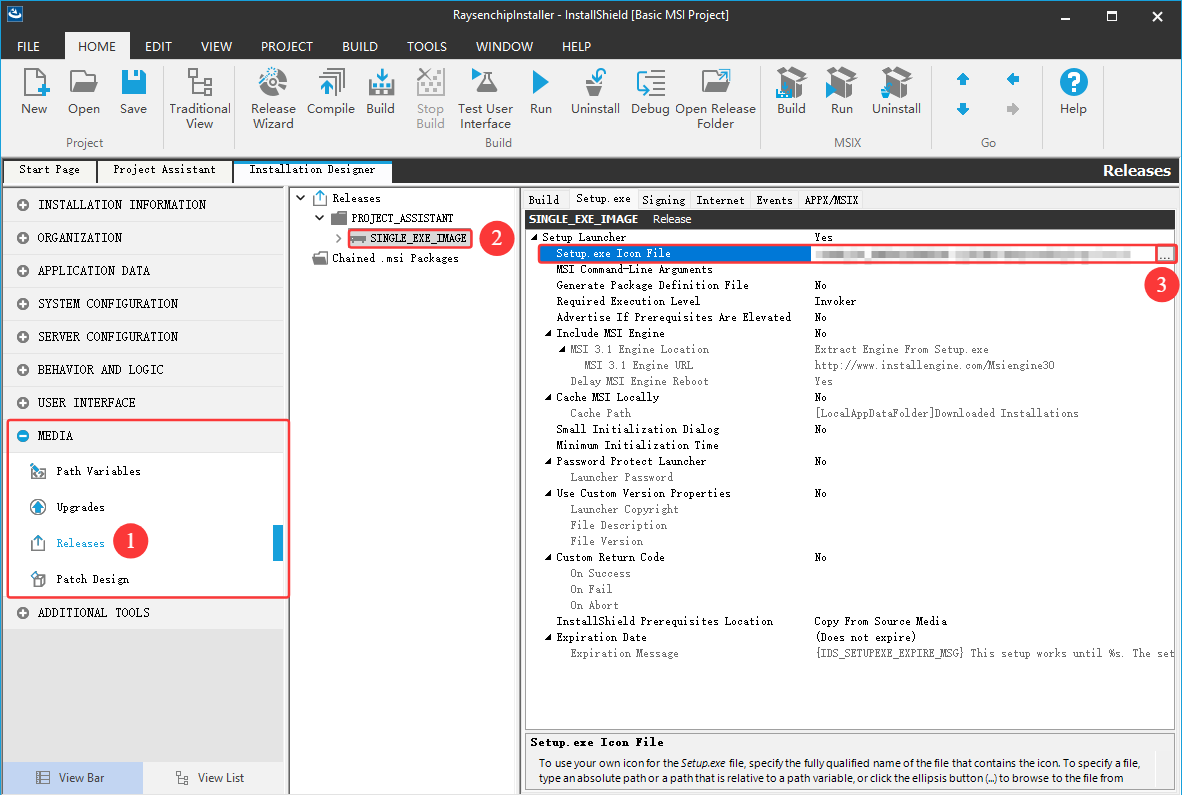Open the PROJECT ribbon tab
Image resolution: width=1182 pixels, height=795 pixels.
(x=286, y=47)
